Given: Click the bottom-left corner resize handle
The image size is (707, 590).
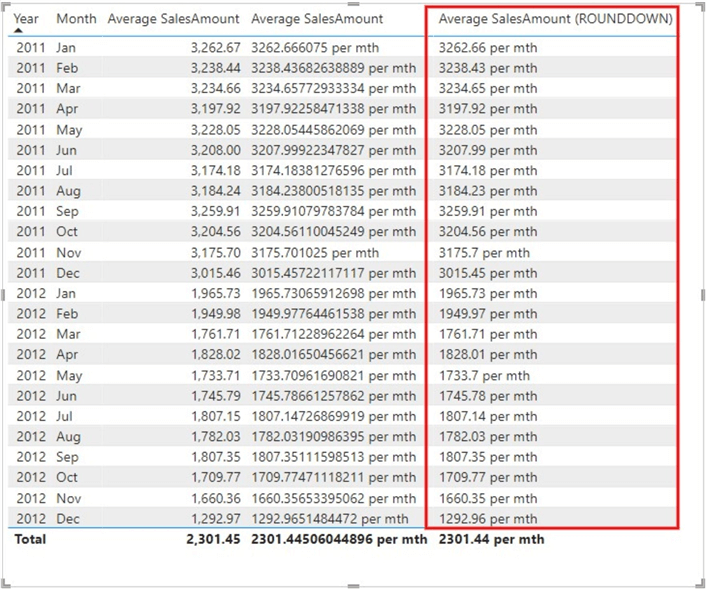Looking at the screenshot, I should (x=4, y=586).
